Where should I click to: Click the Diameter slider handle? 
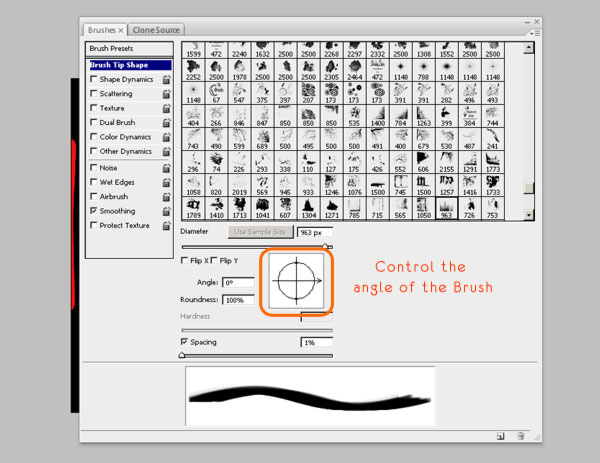(326, 246)
